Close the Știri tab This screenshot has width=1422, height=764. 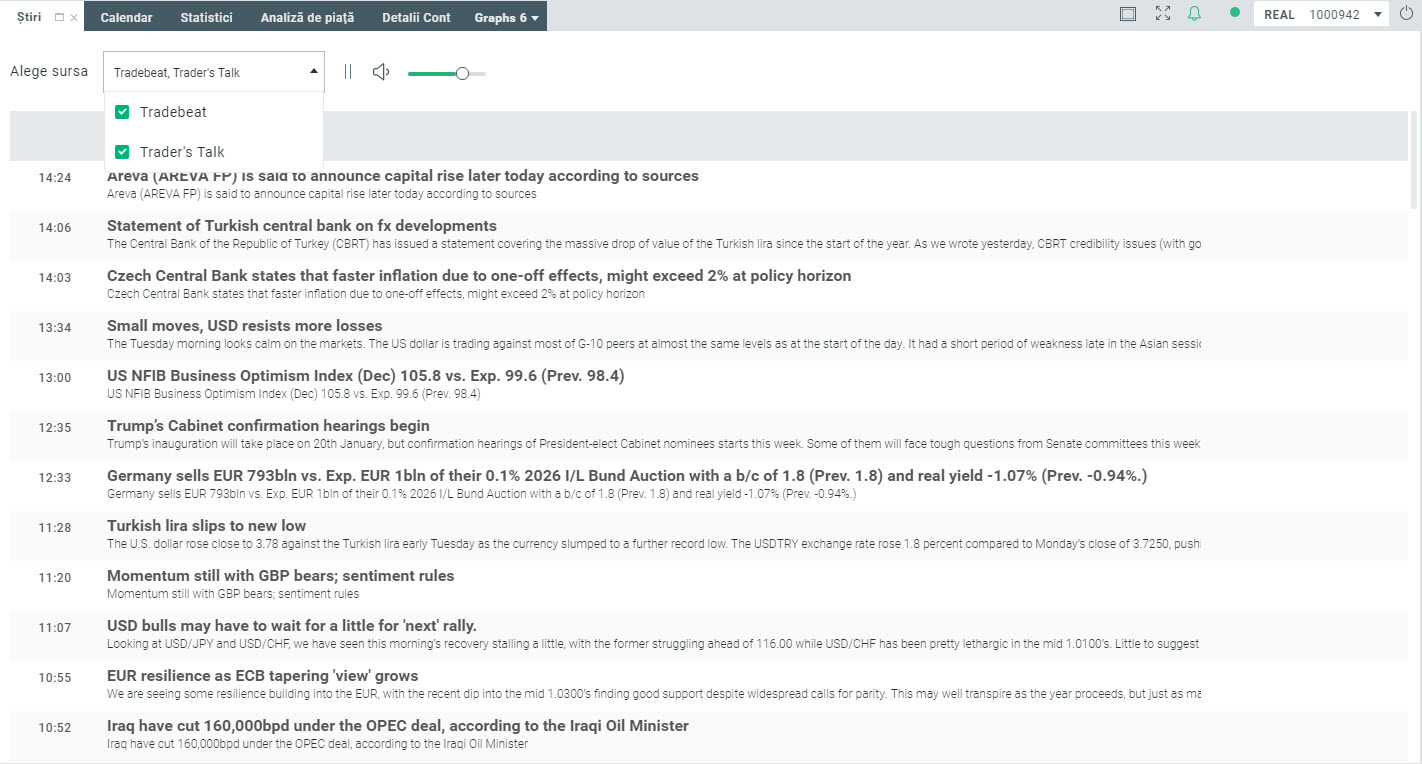tap(73, 18)
